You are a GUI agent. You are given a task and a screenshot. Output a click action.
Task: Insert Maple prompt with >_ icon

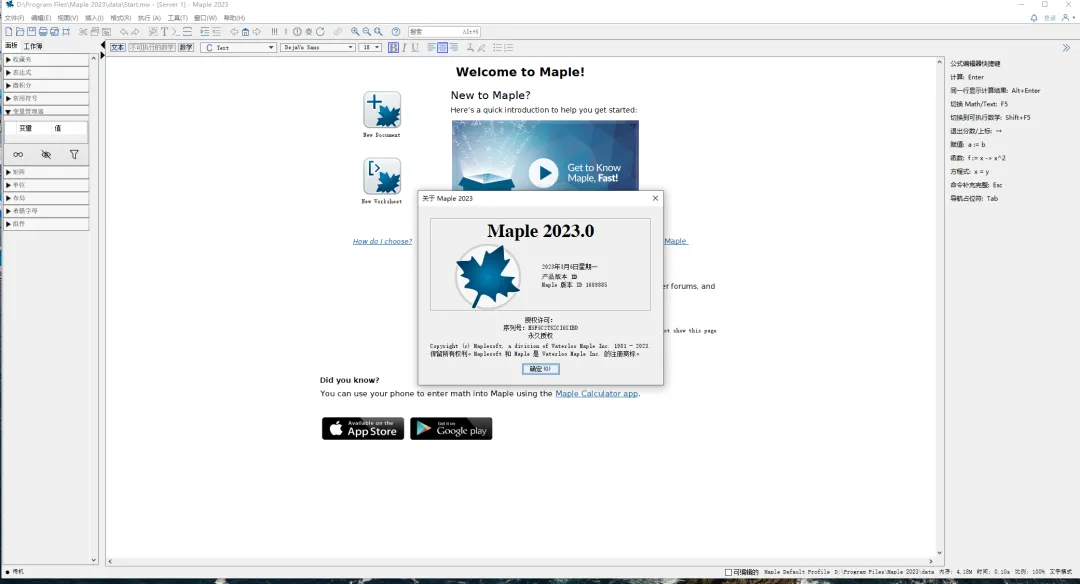click(176, 32)
